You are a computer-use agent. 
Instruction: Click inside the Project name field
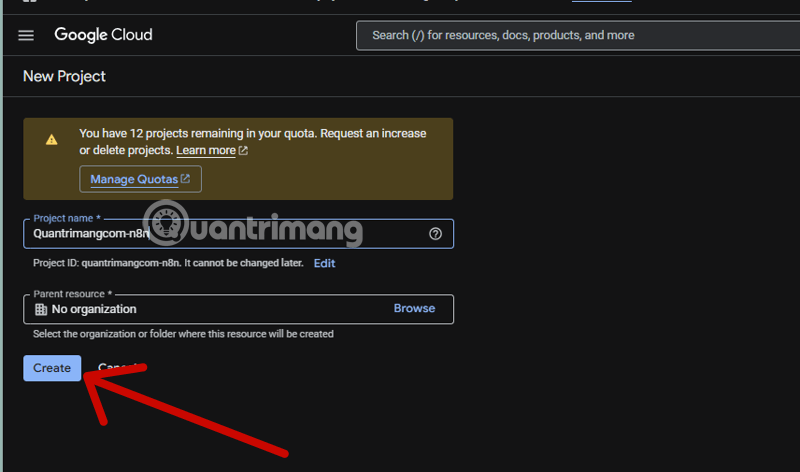point(238,234)
